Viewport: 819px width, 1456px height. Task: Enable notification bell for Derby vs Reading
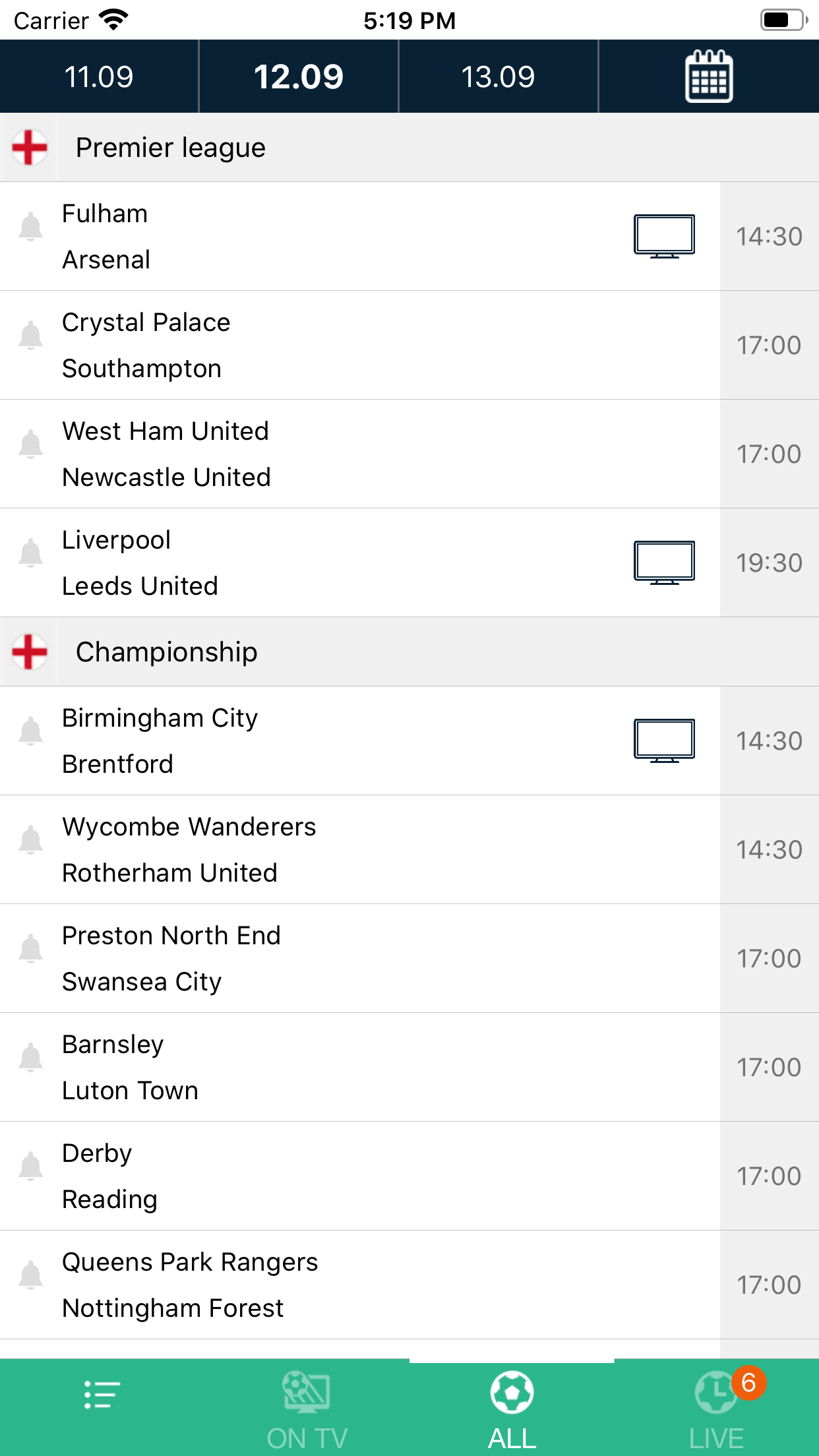[x=30, y=1167]
